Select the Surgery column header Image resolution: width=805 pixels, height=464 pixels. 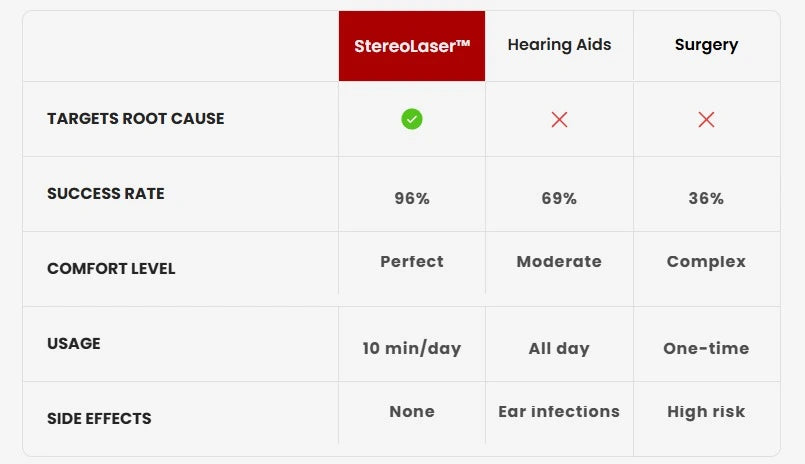[706, 45]
